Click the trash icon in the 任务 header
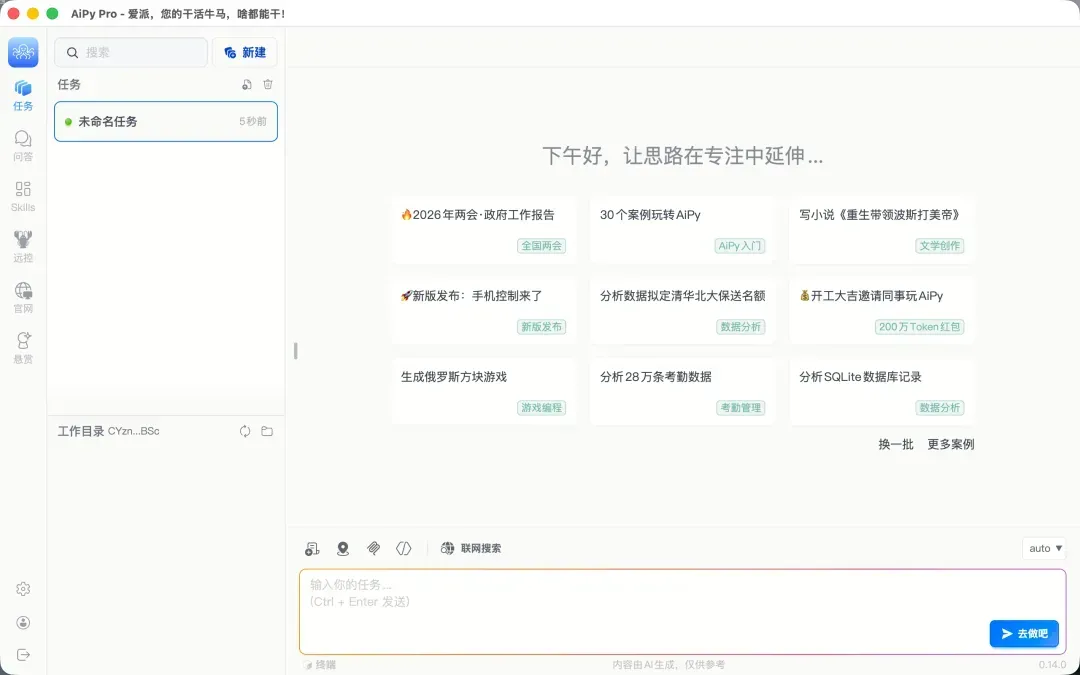 (x=268, y=85)
